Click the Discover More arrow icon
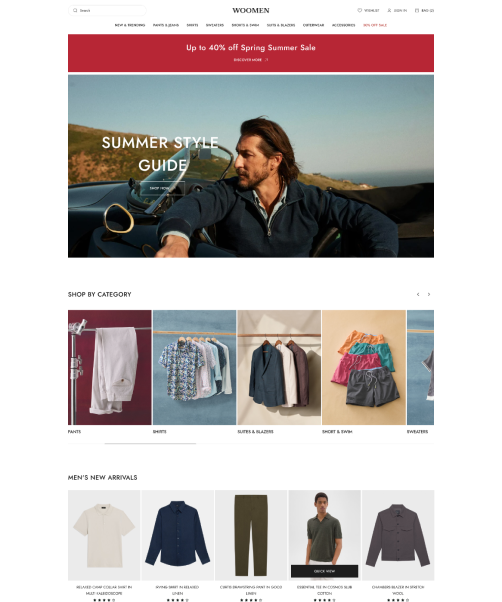 (x=267, y=60)
